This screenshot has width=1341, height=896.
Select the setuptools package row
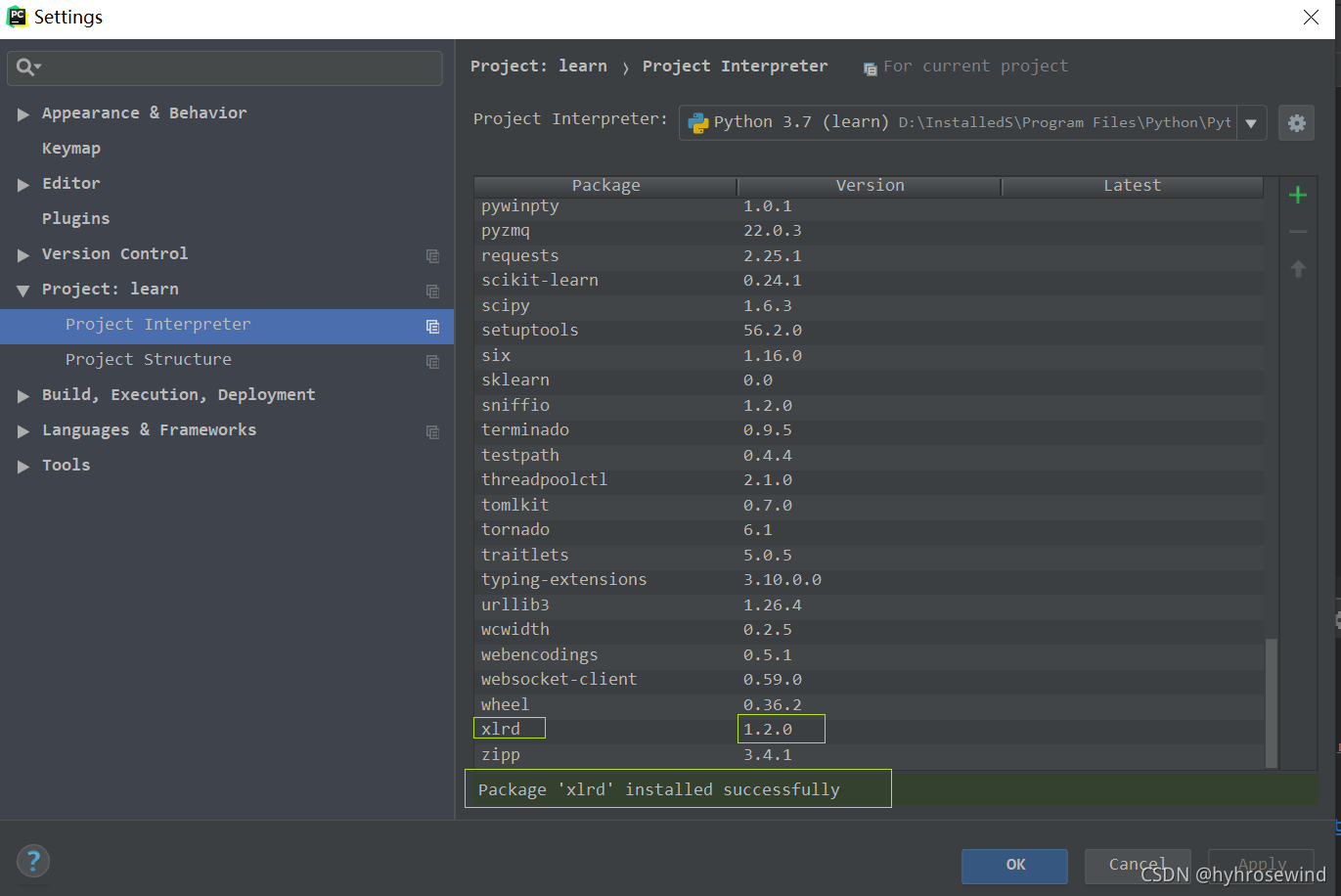869,331
